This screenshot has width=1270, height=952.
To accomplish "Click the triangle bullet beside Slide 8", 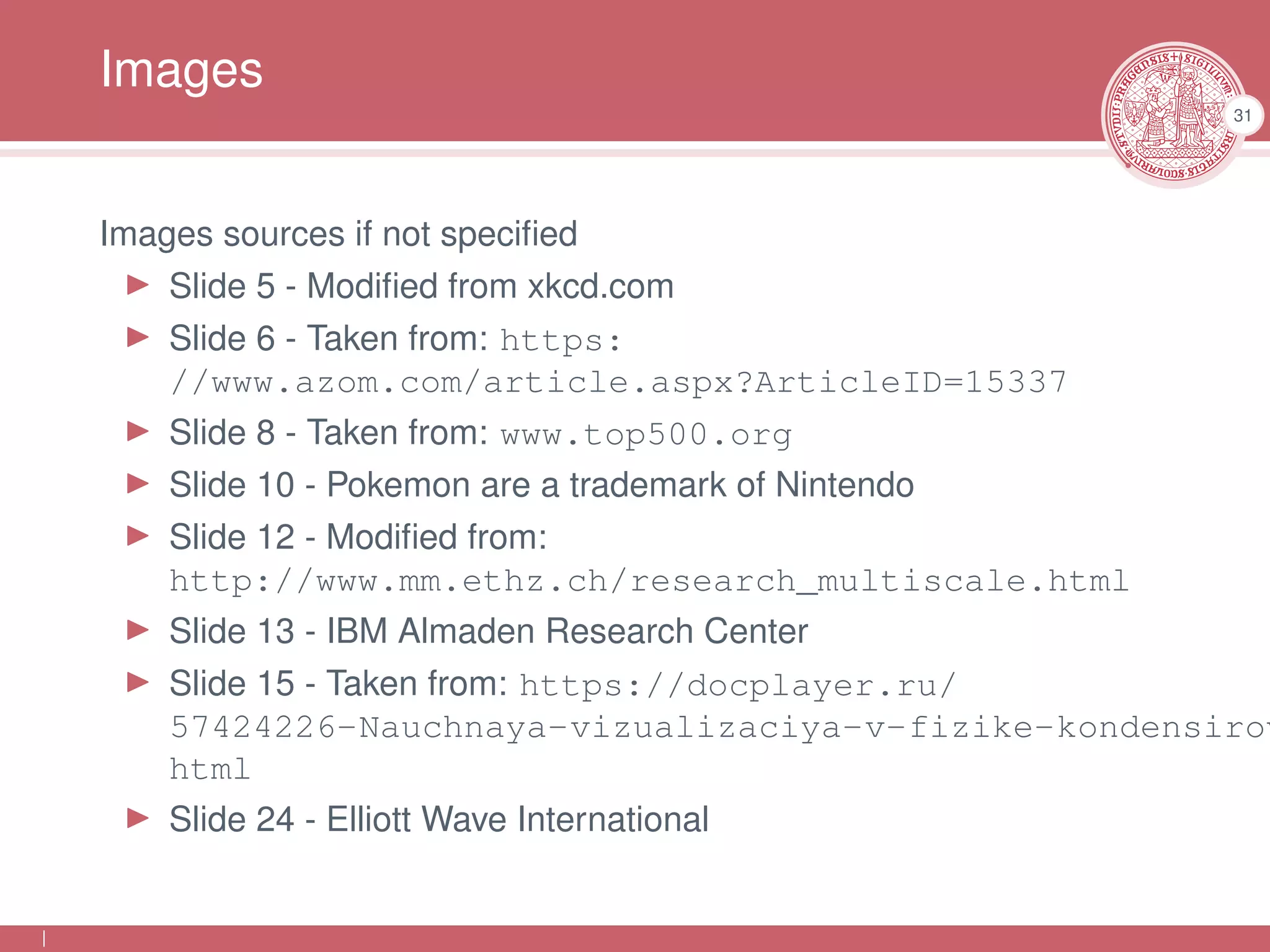I will pyautogui.click(x=138, y=431).
